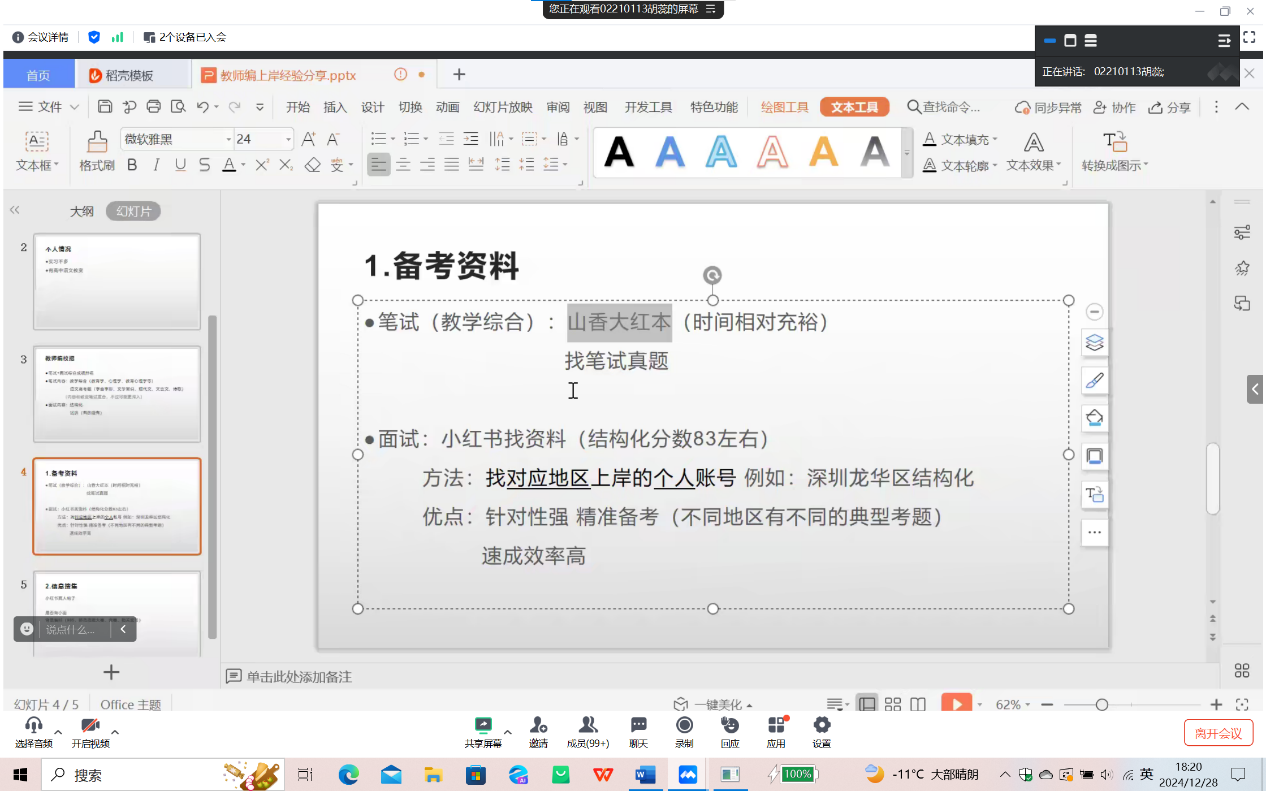Click the orange slideshow play button

[x=956, y=704]
